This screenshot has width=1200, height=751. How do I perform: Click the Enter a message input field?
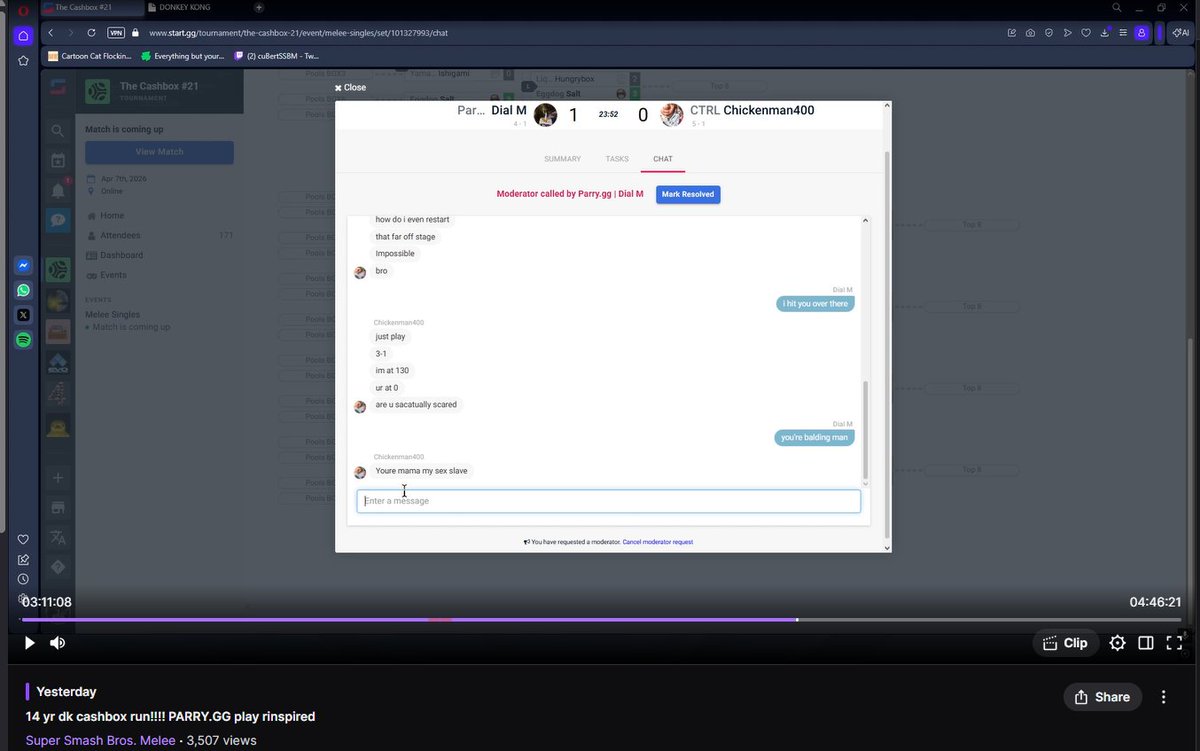(608, 501)
